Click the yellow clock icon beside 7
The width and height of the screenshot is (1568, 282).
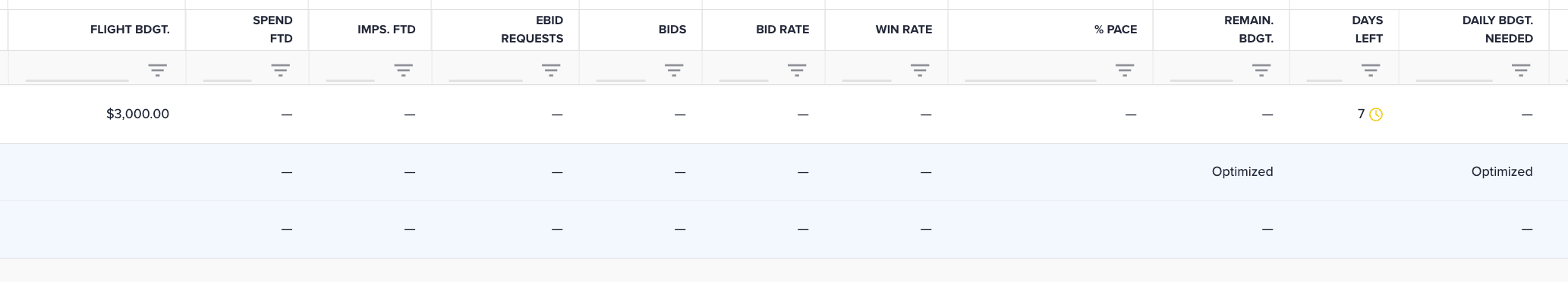(1376, 114)
